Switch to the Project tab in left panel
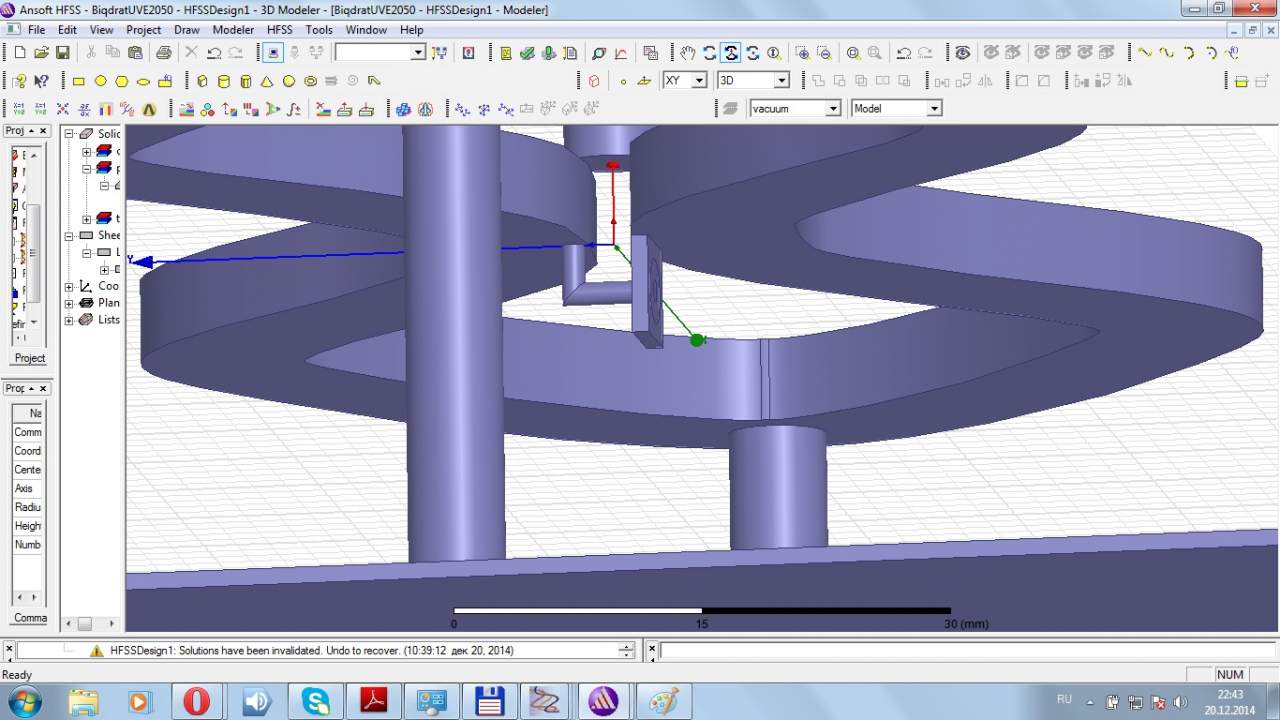The image size is (1280, 720). 29,358
